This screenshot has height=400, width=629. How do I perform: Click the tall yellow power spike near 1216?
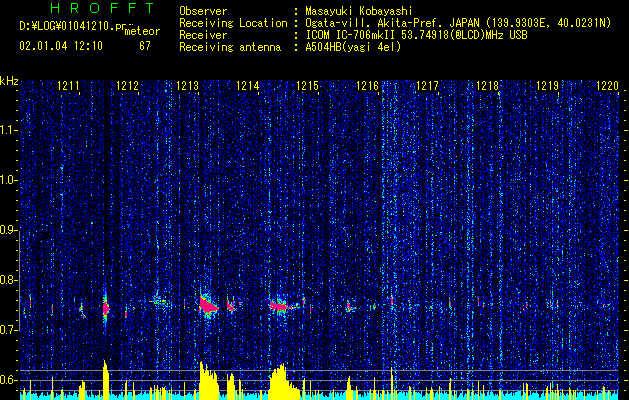pos(392,383)
